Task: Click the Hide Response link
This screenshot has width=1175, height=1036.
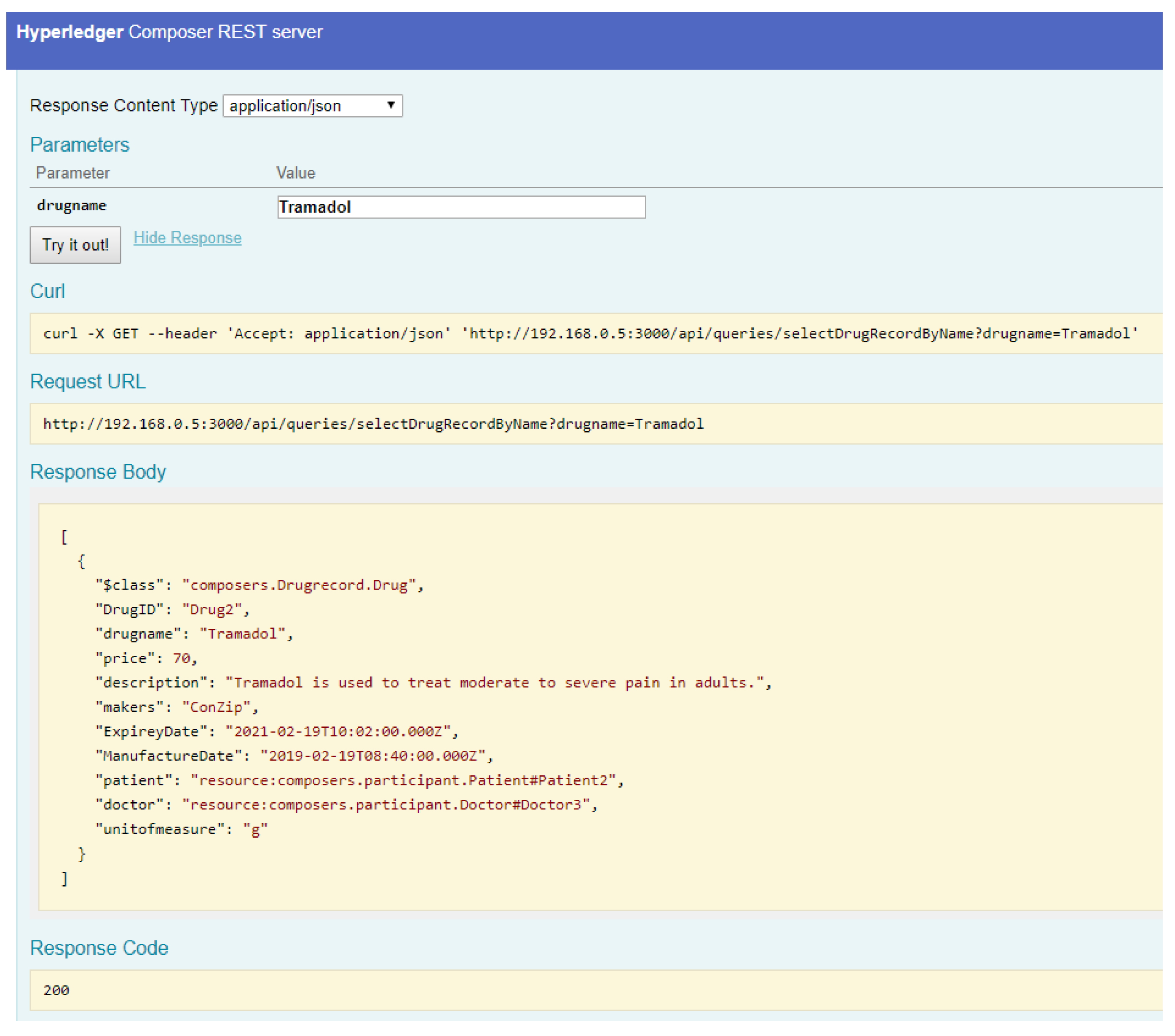Action: pyautogui.click(x=187, y=238)
